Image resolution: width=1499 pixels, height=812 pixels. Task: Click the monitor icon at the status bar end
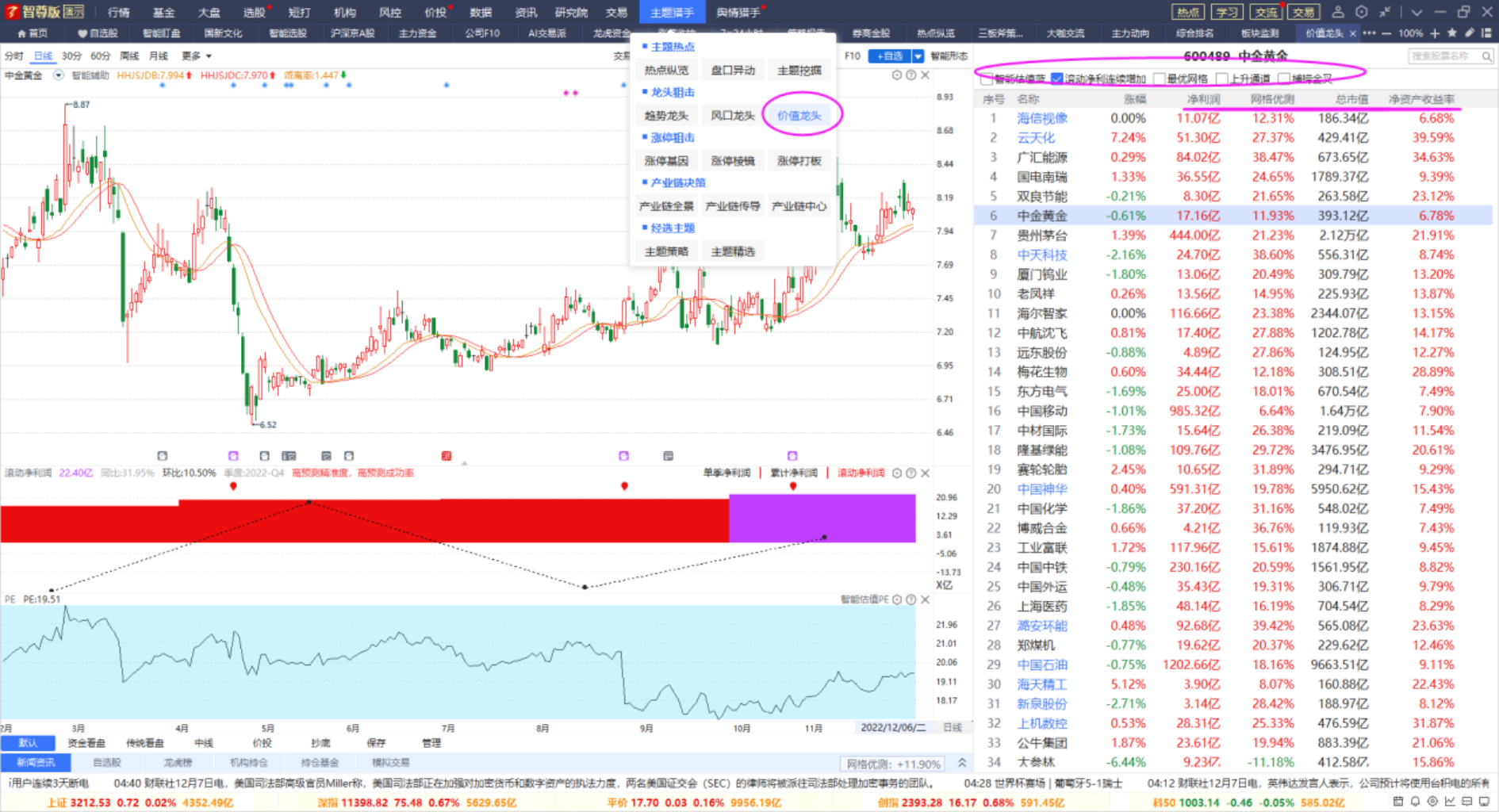click(x=1484, y=802)
